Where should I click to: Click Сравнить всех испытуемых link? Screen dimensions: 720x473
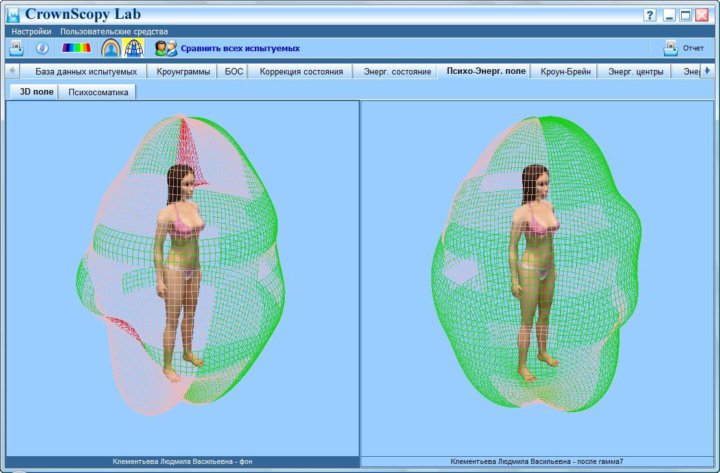click(x=240, y=48)
